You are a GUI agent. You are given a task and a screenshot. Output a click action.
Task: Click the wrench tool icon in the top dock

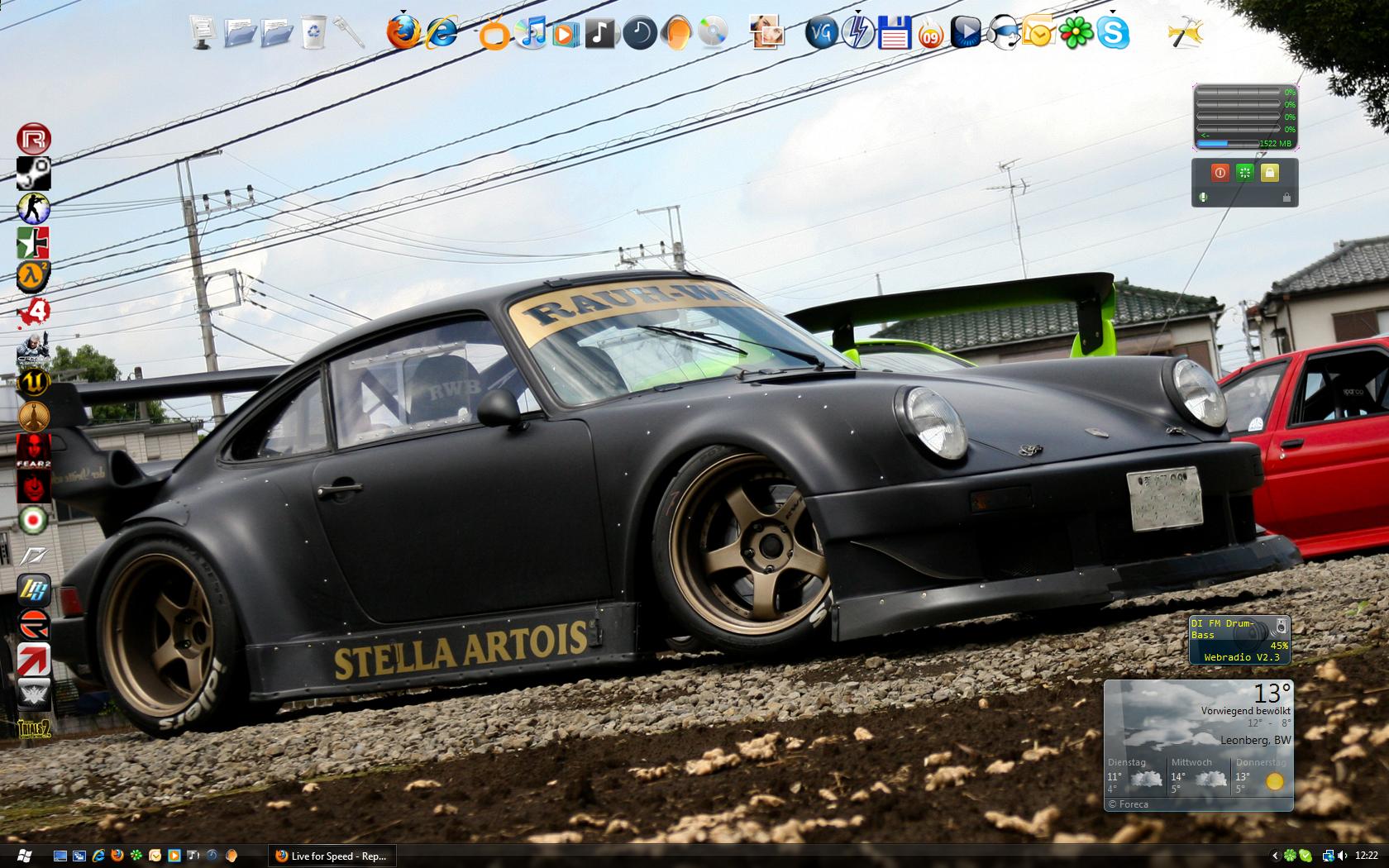coord(350,32)
